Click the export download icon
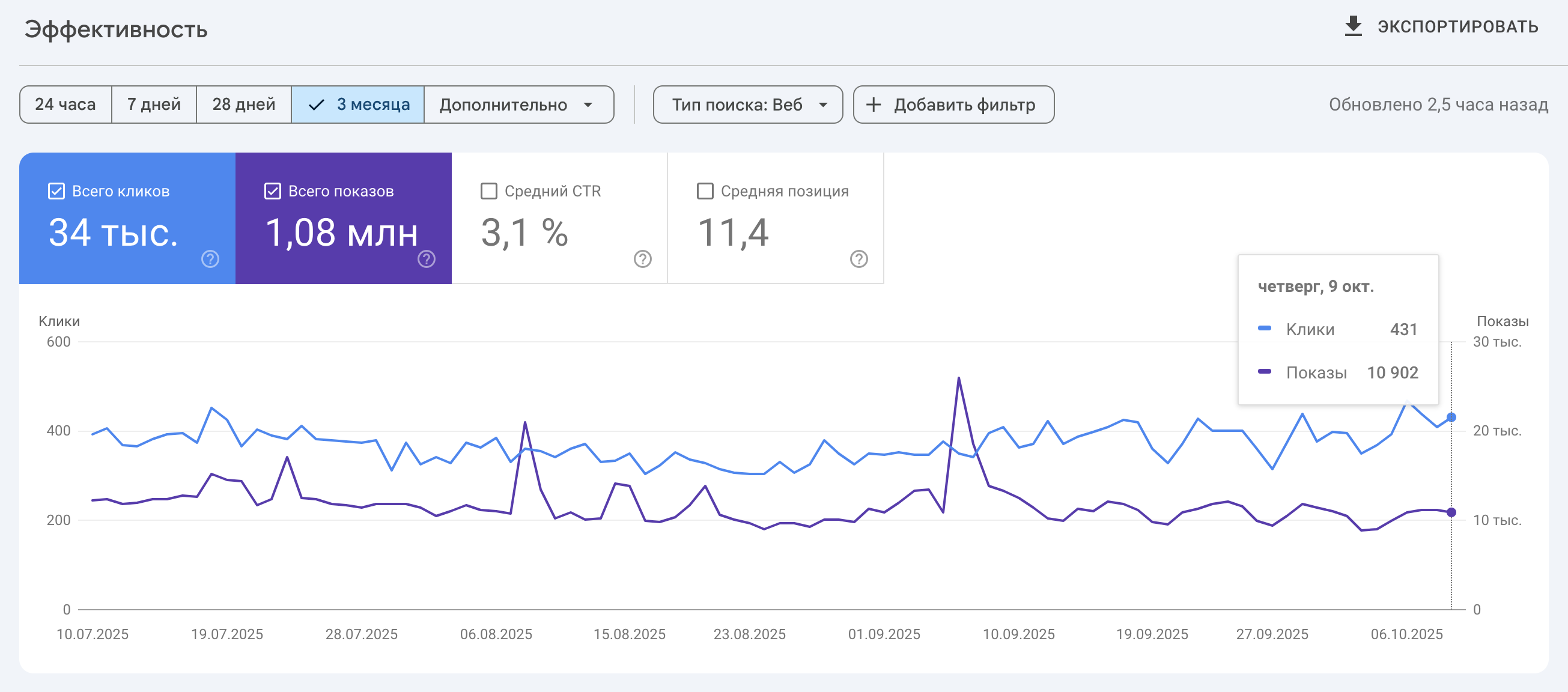This screenshot has height=692, width=1568. coord(1352,26)
